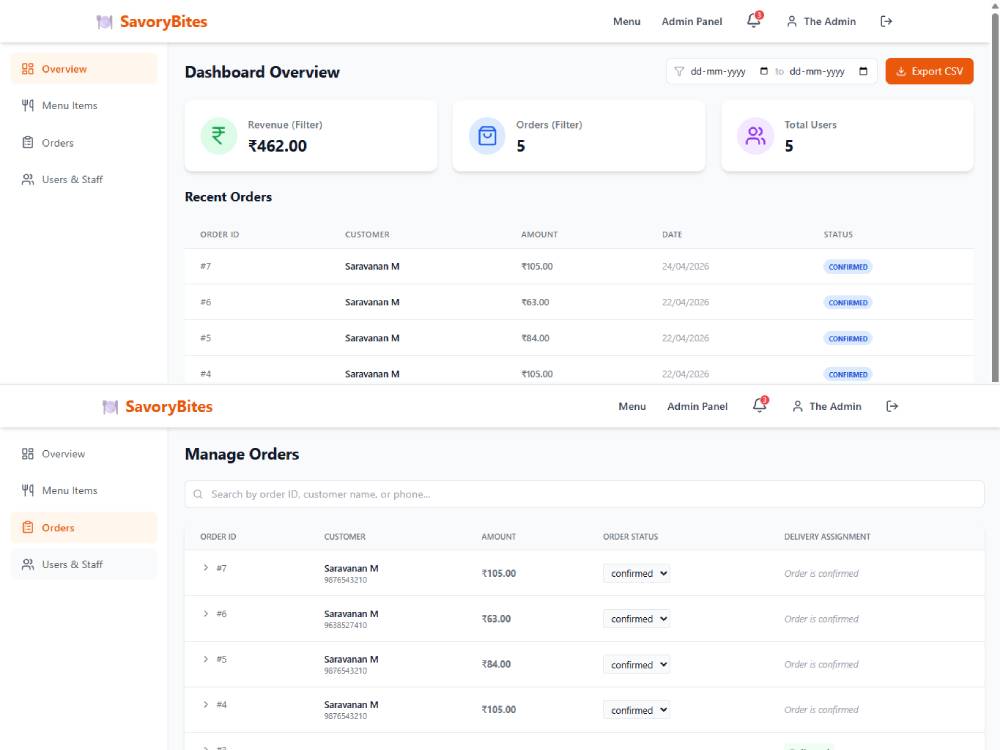Click the filter funnel icon
The width and height of the screenshot is (1000, 750).
[679, 71]
